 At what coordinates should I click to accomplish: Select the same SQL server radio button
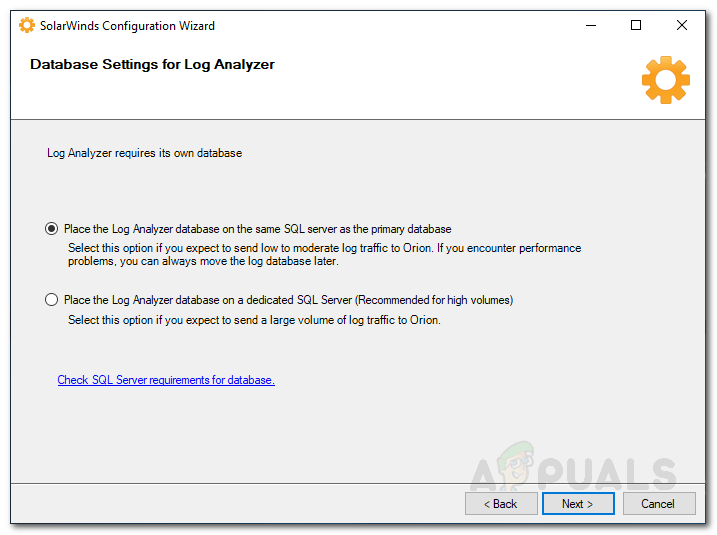(52, 229)
